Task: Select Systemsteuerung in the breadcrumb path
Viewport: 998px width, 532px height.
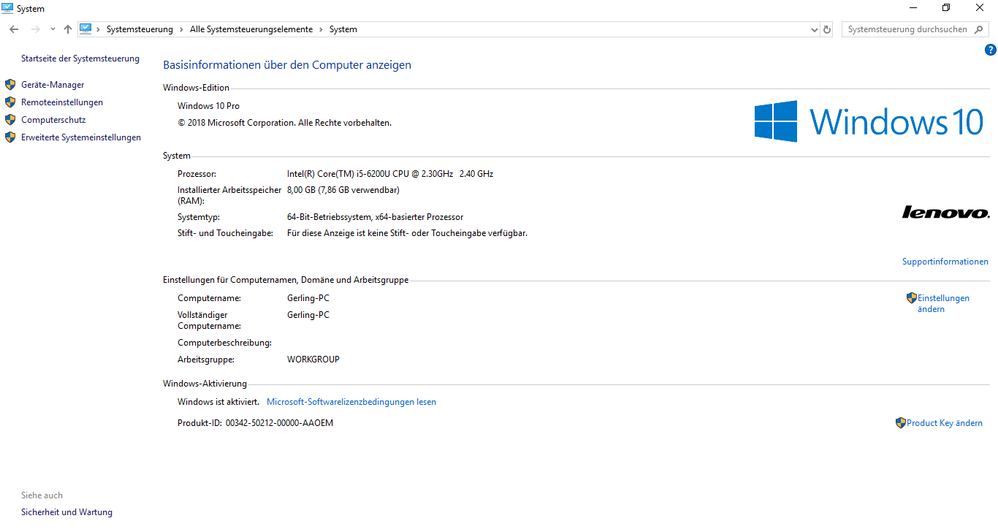Action: (139, 29)
